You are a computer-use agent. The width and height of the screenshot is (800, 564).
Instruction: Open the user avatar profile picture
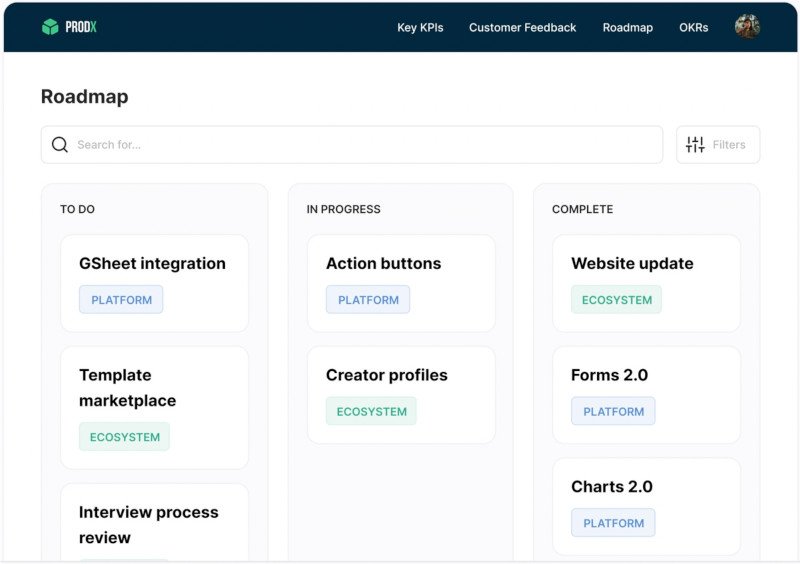coord(747,27)
